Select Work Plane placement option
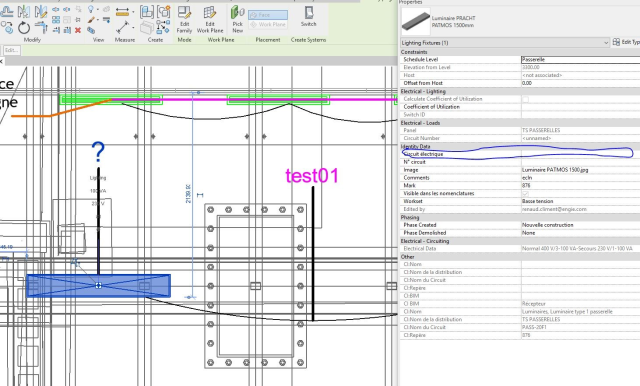640x386 pixels. tap(268, 24)
